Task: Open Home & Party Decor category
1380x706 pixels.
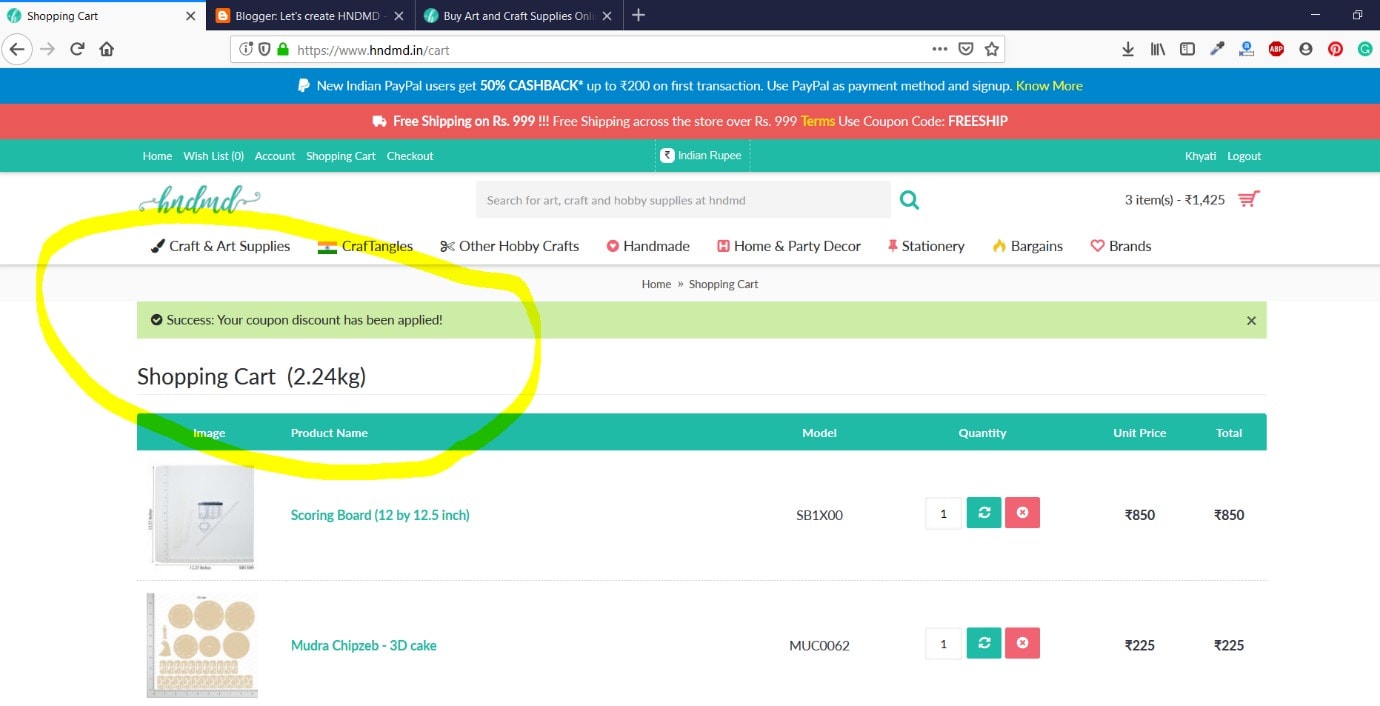Action: point(789,246)
